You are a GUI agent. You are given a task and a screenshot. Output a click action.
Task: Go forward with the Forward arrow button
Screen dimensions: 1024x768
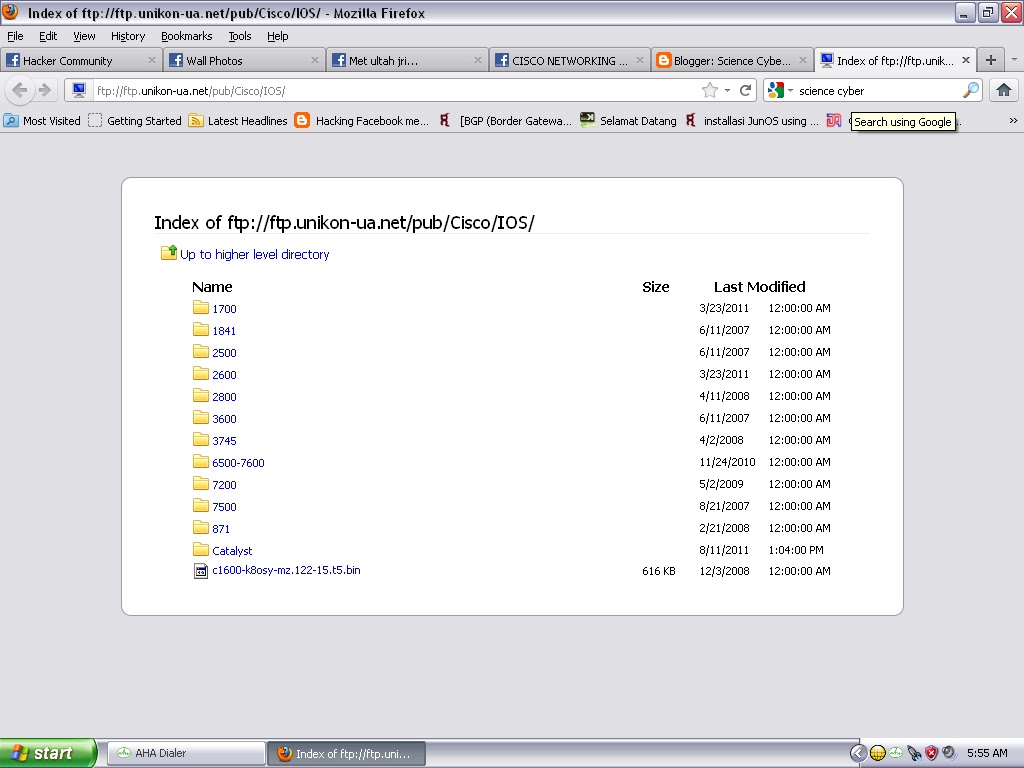44,90
